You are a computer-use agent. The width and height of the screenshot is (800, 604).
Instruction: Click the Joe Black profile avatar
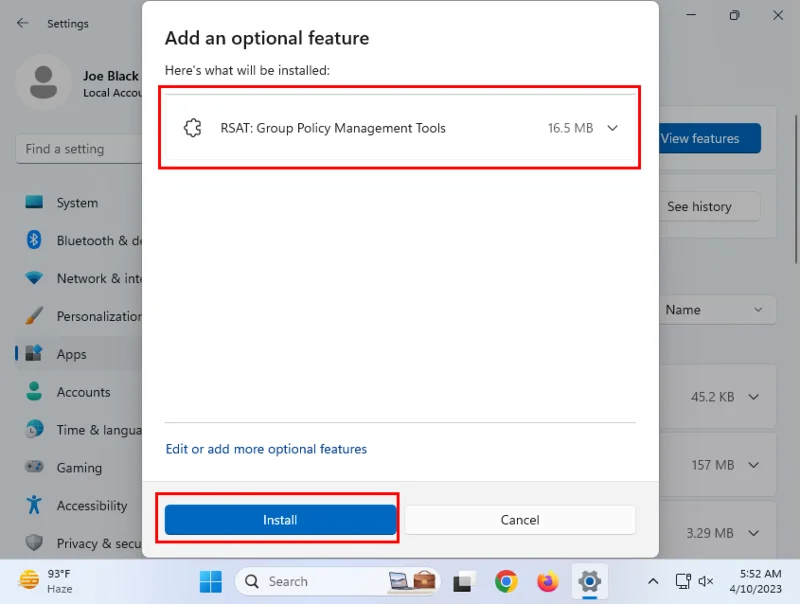[44, 82]
